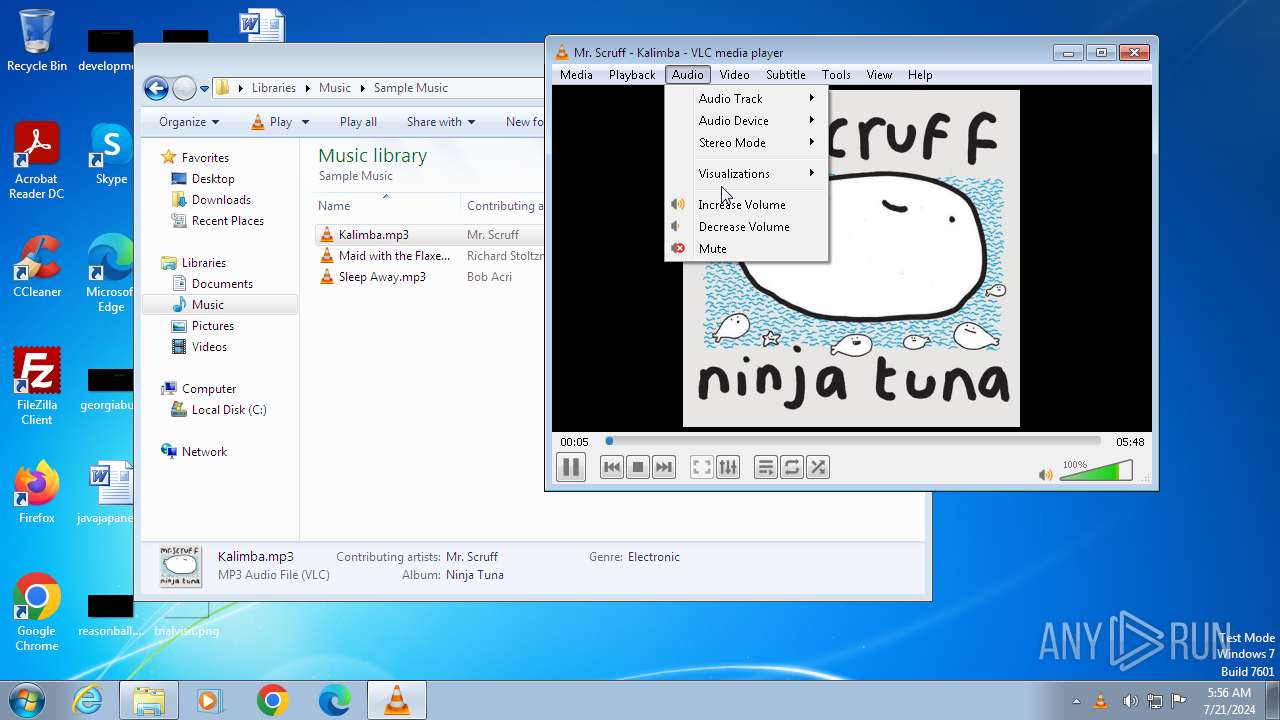Click the Recycle Bin desktop icon

[37, 41]
